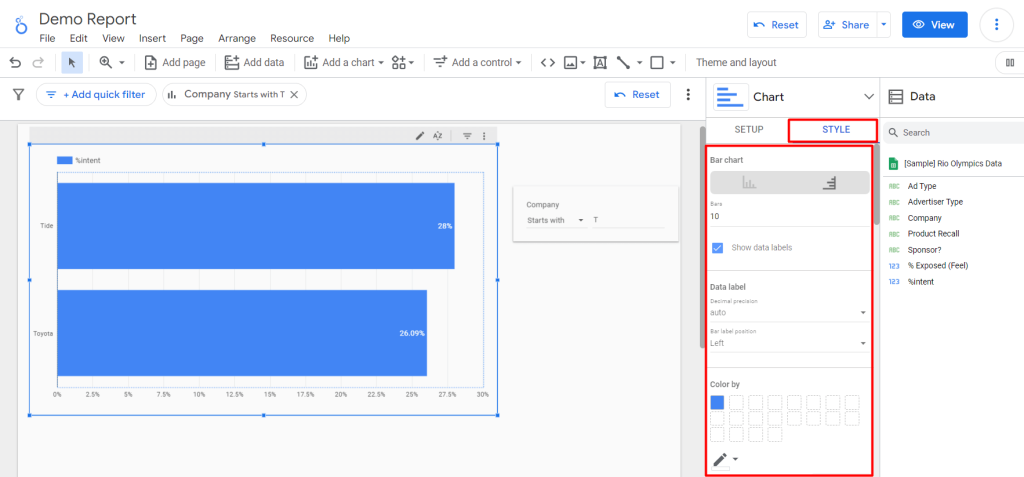Click the blue Color by swatch
The image size is (1024, 477).
tap(717, 403)
